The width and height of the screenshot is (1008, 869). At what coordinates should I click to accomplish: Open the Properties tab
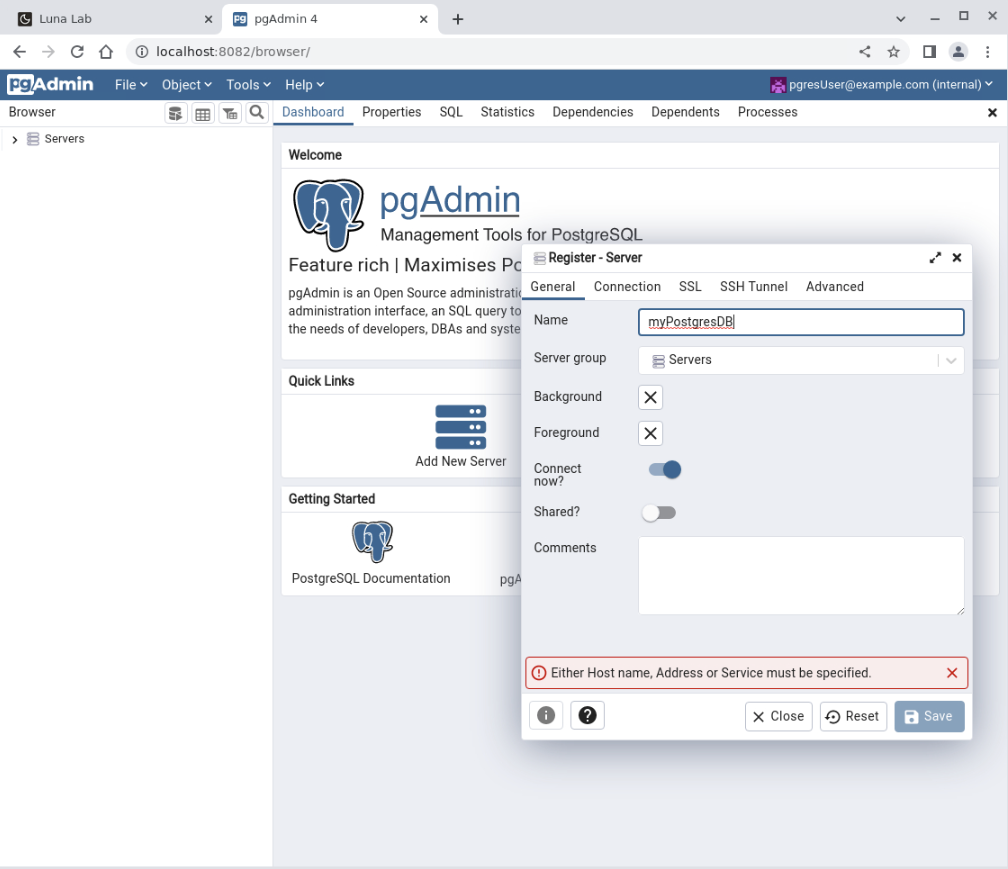(x=392, y=112)
